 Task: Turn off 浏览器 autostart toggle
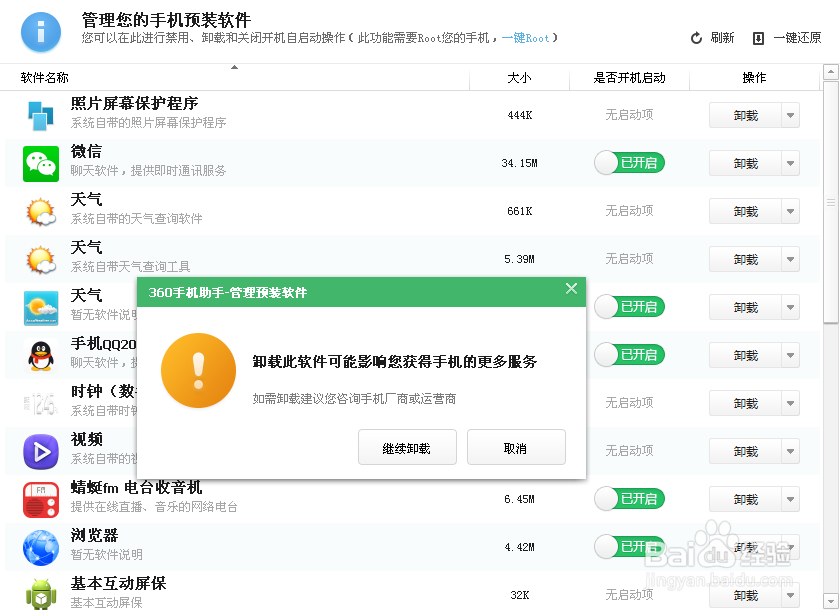(x=629, y=547)
